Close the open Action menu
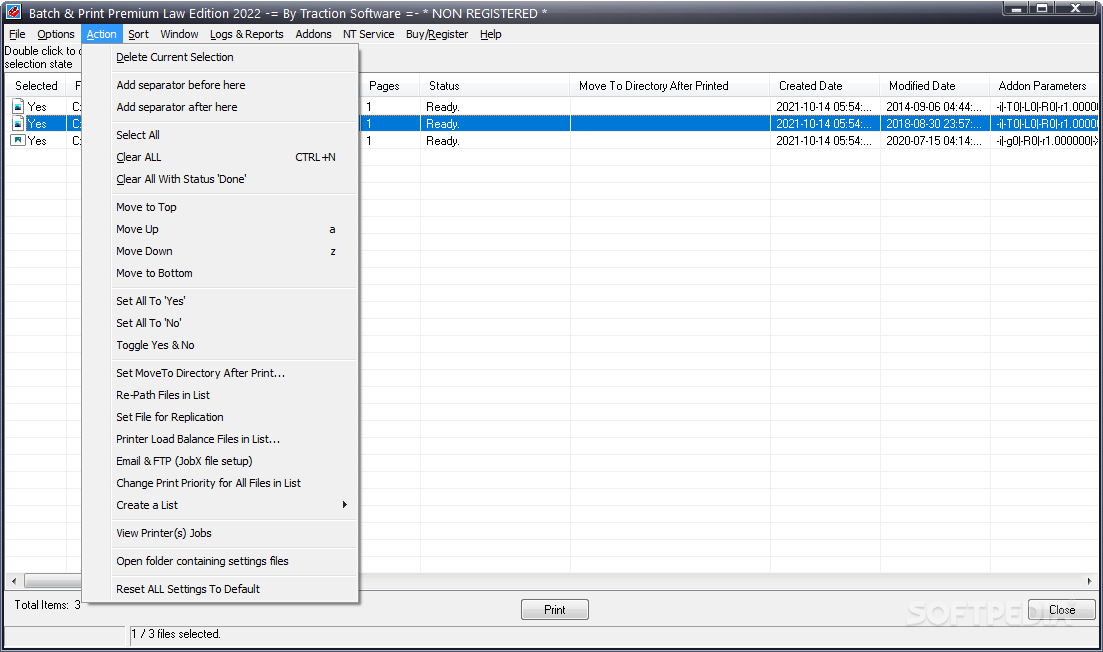This screenshot has height=652, width=1103. click(101, 34)
